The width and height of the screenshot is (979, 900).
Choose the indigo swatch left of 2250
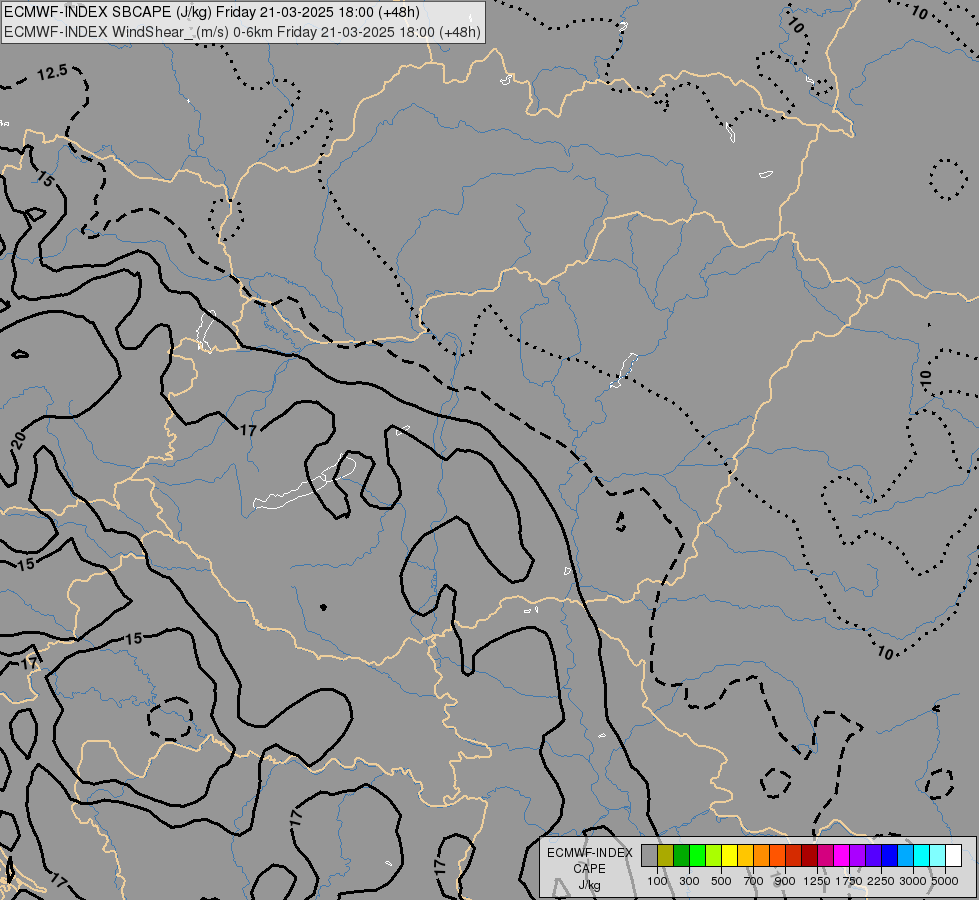[x=874, y=856]
